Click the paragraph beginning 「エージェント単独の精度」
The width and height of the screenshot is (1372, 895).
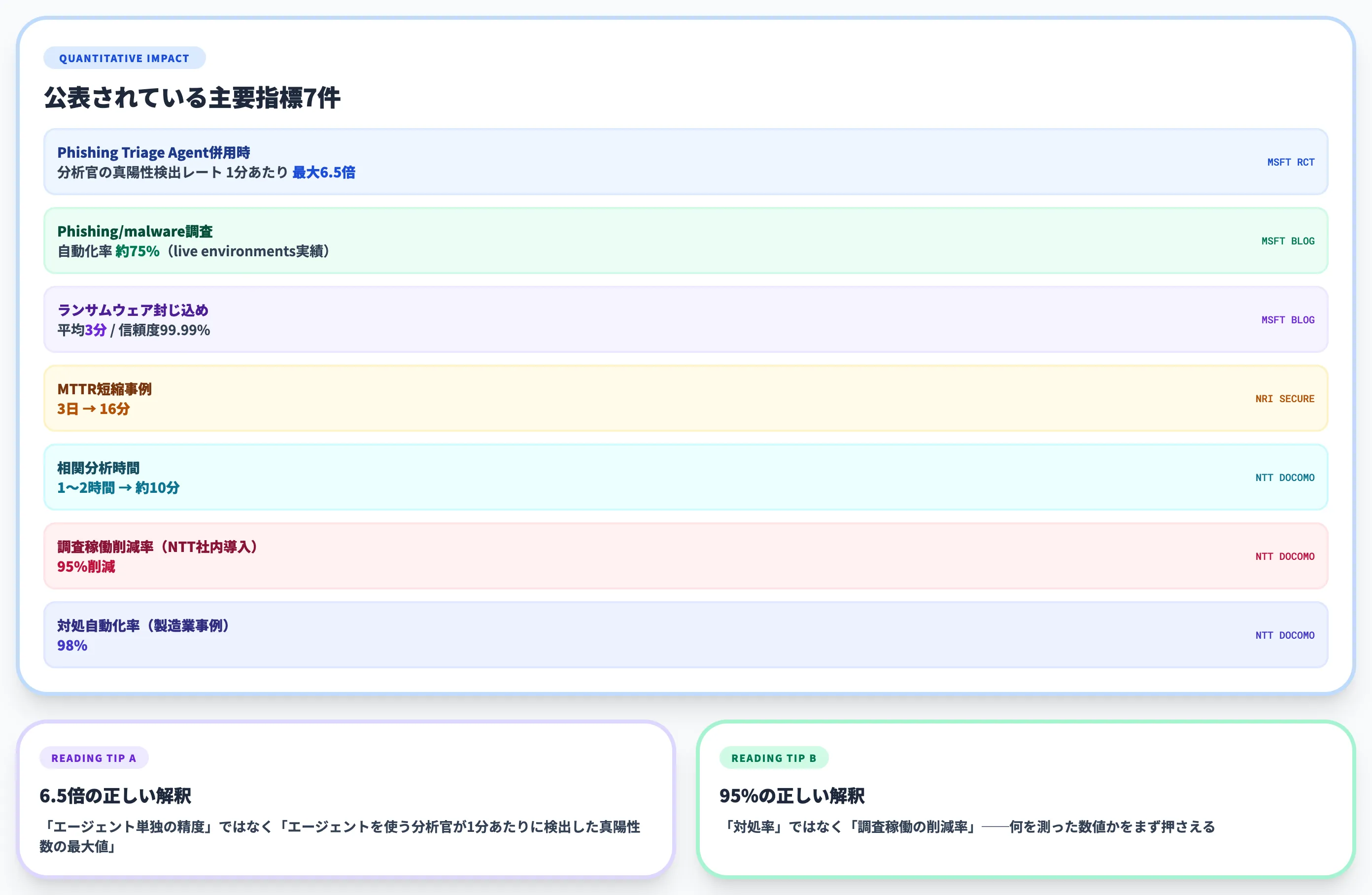pos(340,837)
